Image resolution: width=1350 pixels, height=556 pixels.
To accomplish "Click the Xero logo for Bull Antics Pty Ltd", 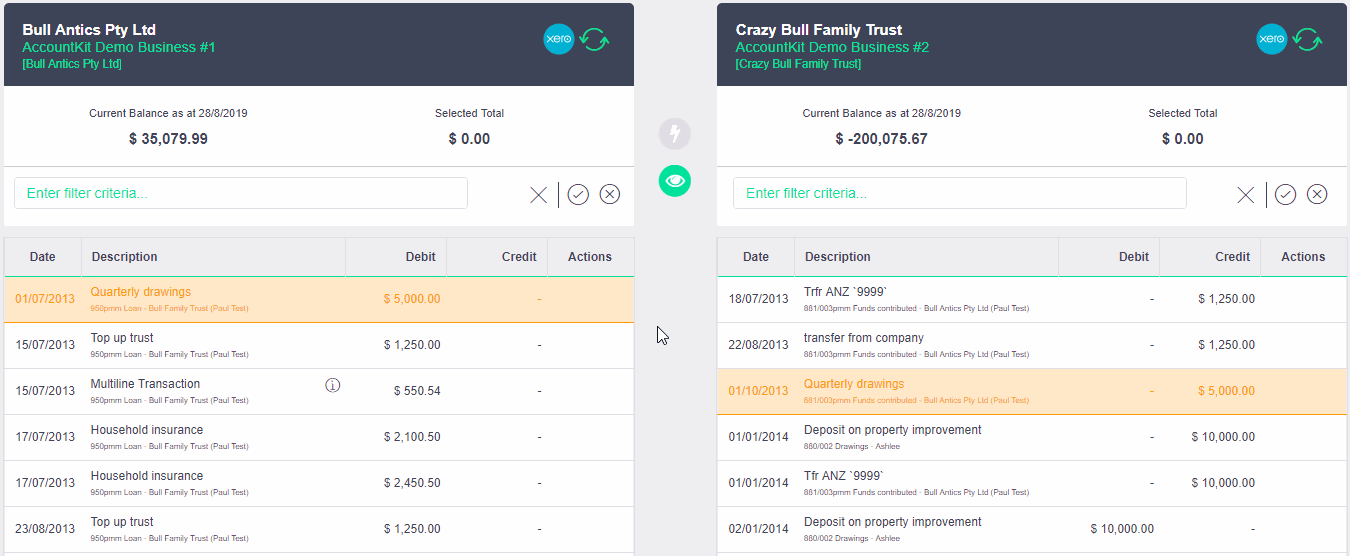I will coord(558,40).
